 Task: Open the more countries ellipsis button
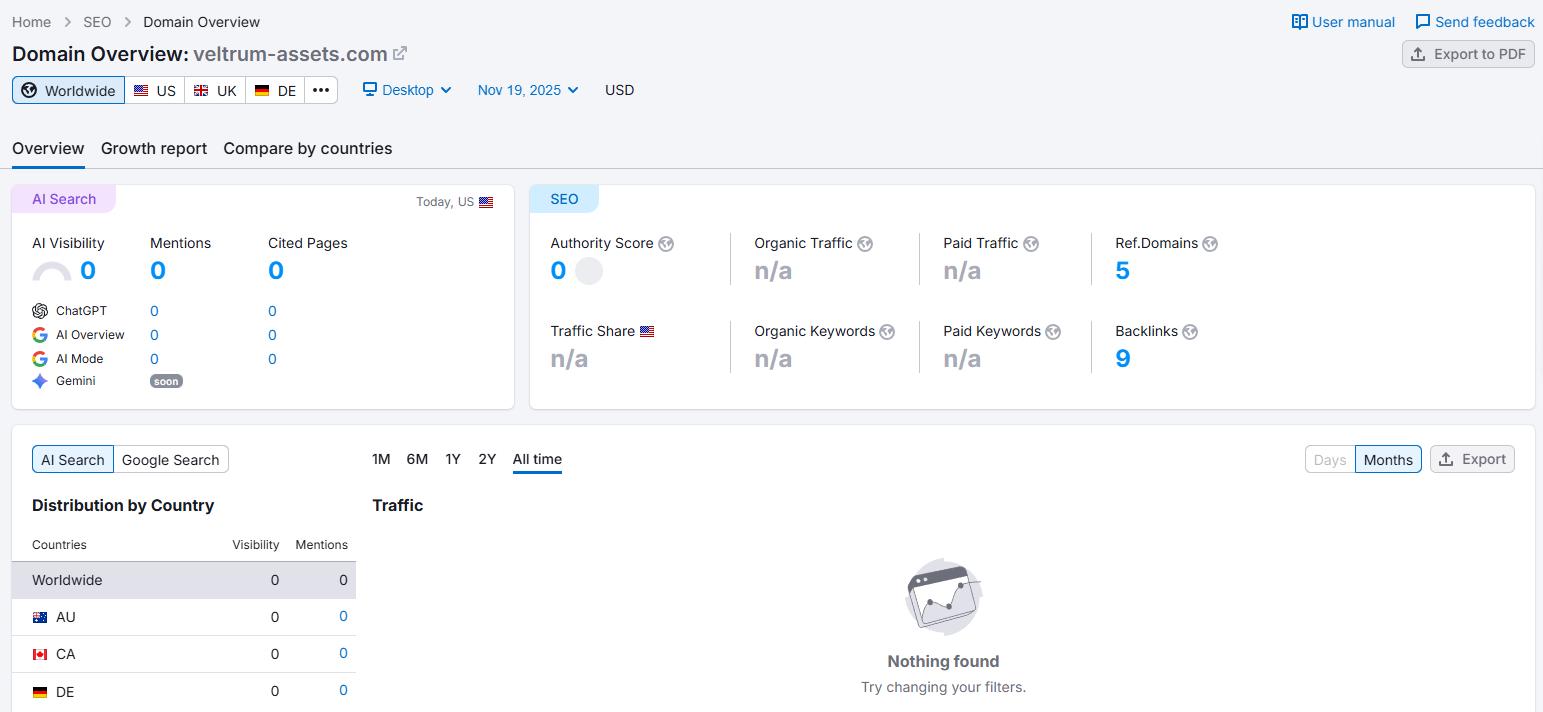click(321, 90)
